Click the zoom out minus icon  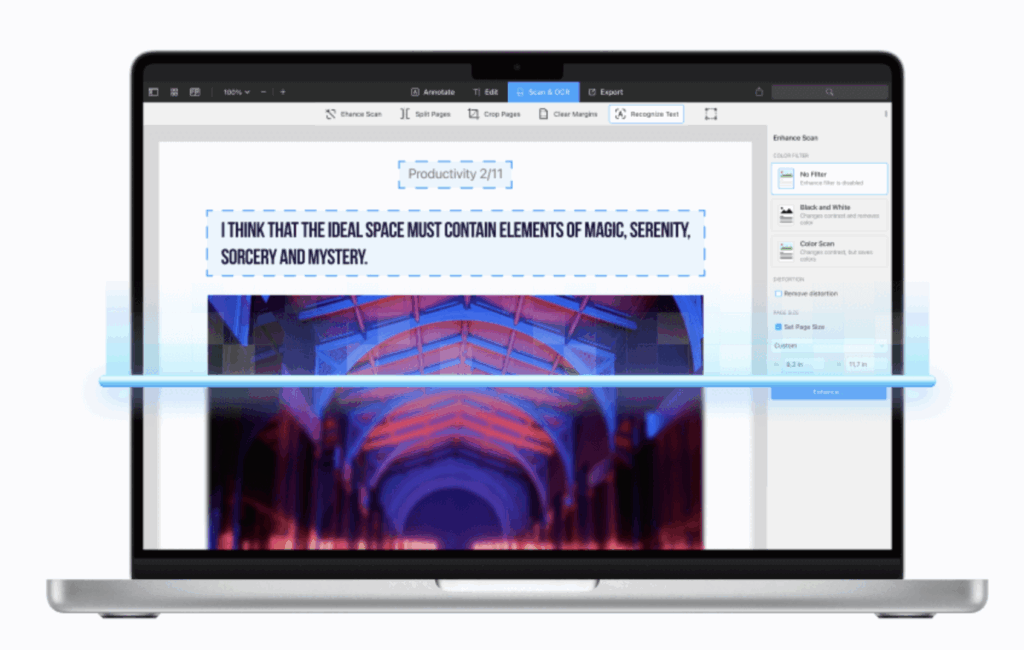pyautogui.click(x=263, y=92)
